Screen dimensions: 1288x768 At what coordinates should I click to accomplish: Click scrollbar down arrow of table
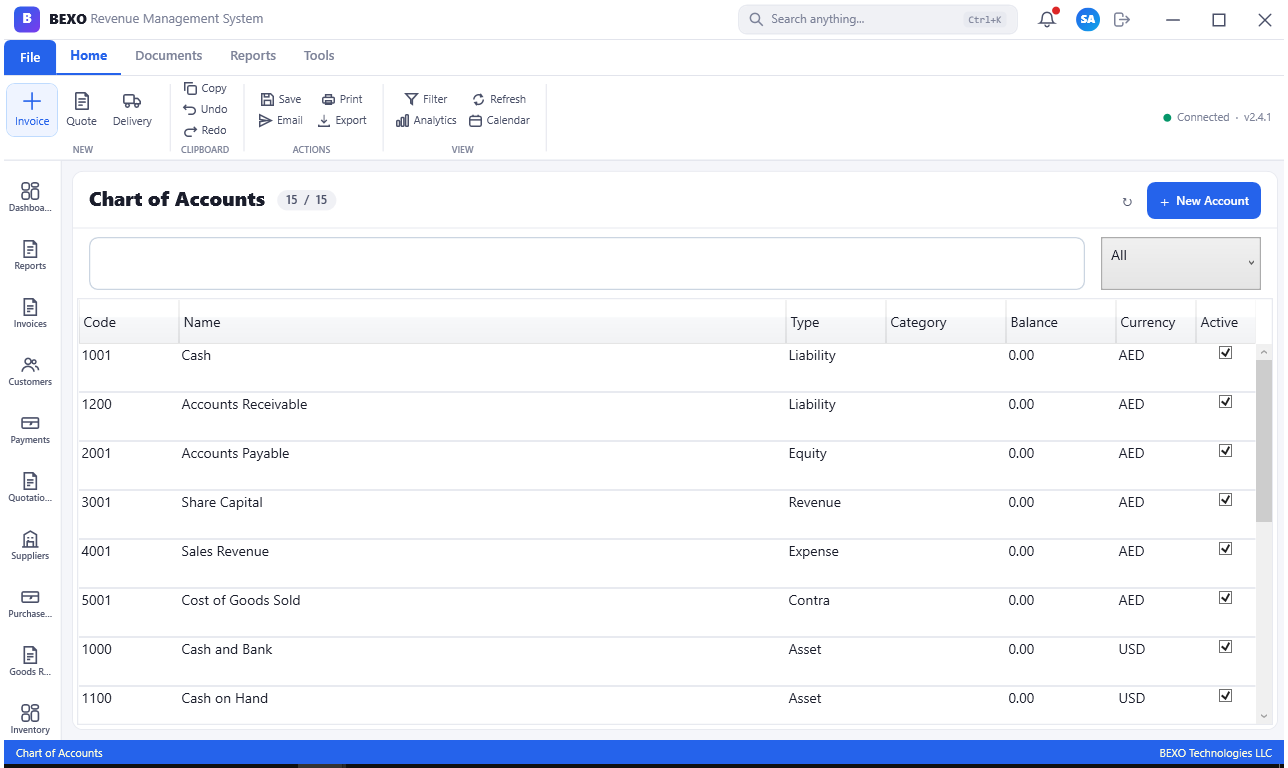(x=1264, y=716)
